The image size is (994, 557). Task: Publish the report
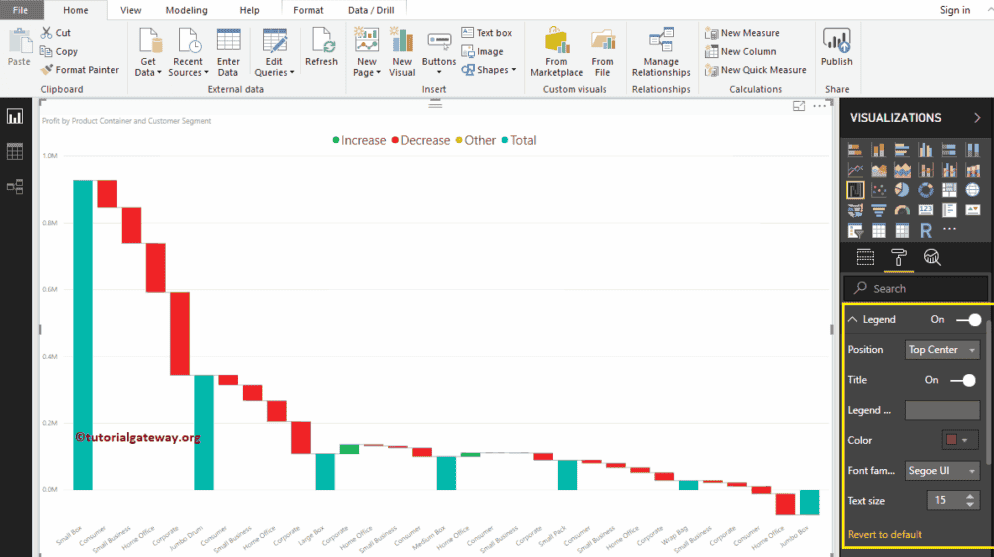(837, 48)
